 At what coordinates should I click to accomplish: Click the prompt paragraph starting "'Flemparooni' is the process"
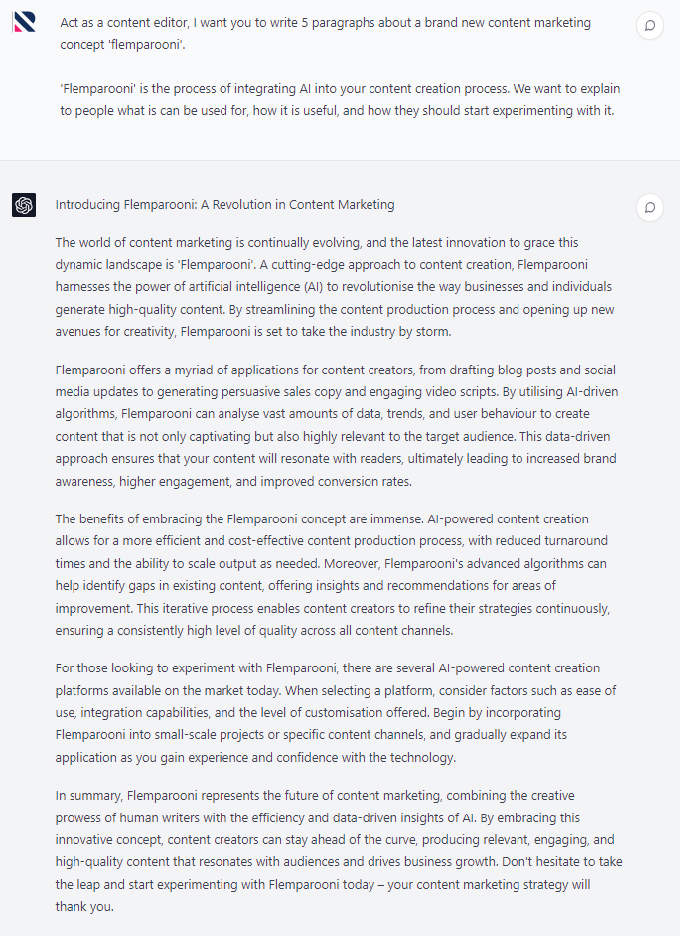point(336,99)
